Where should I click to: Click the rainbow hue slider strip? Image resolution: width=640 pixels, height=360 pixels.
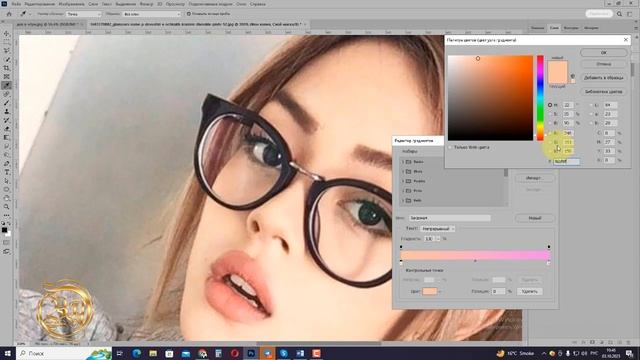[540, 98]
